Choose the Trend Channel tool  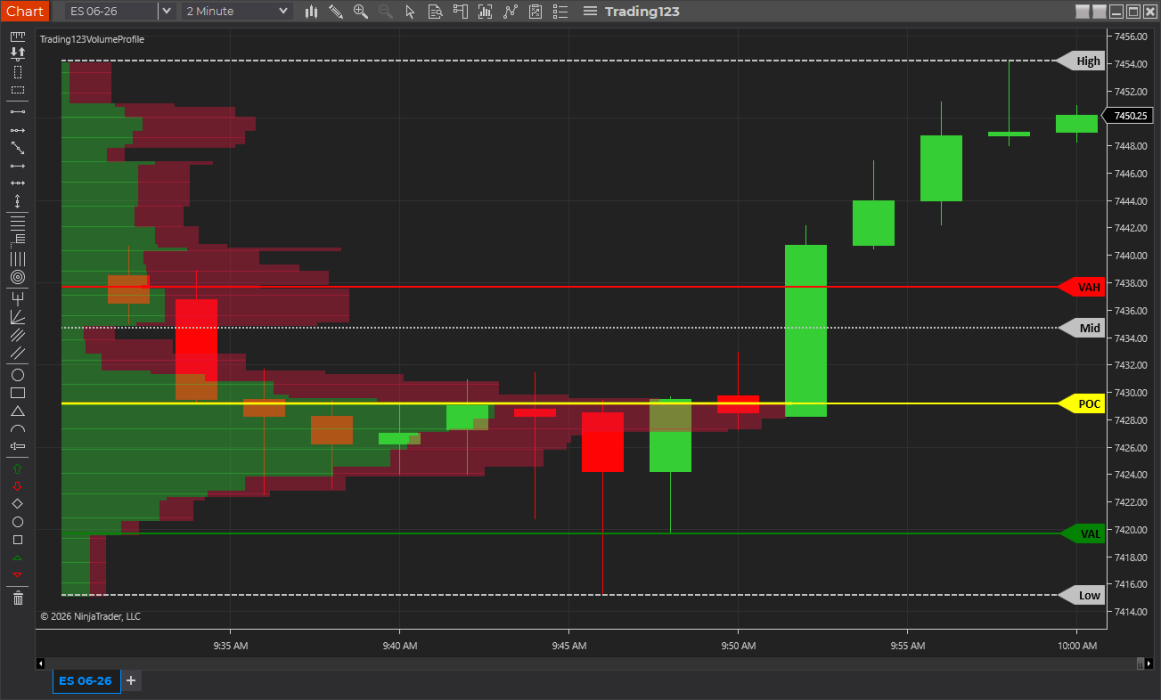18,353
